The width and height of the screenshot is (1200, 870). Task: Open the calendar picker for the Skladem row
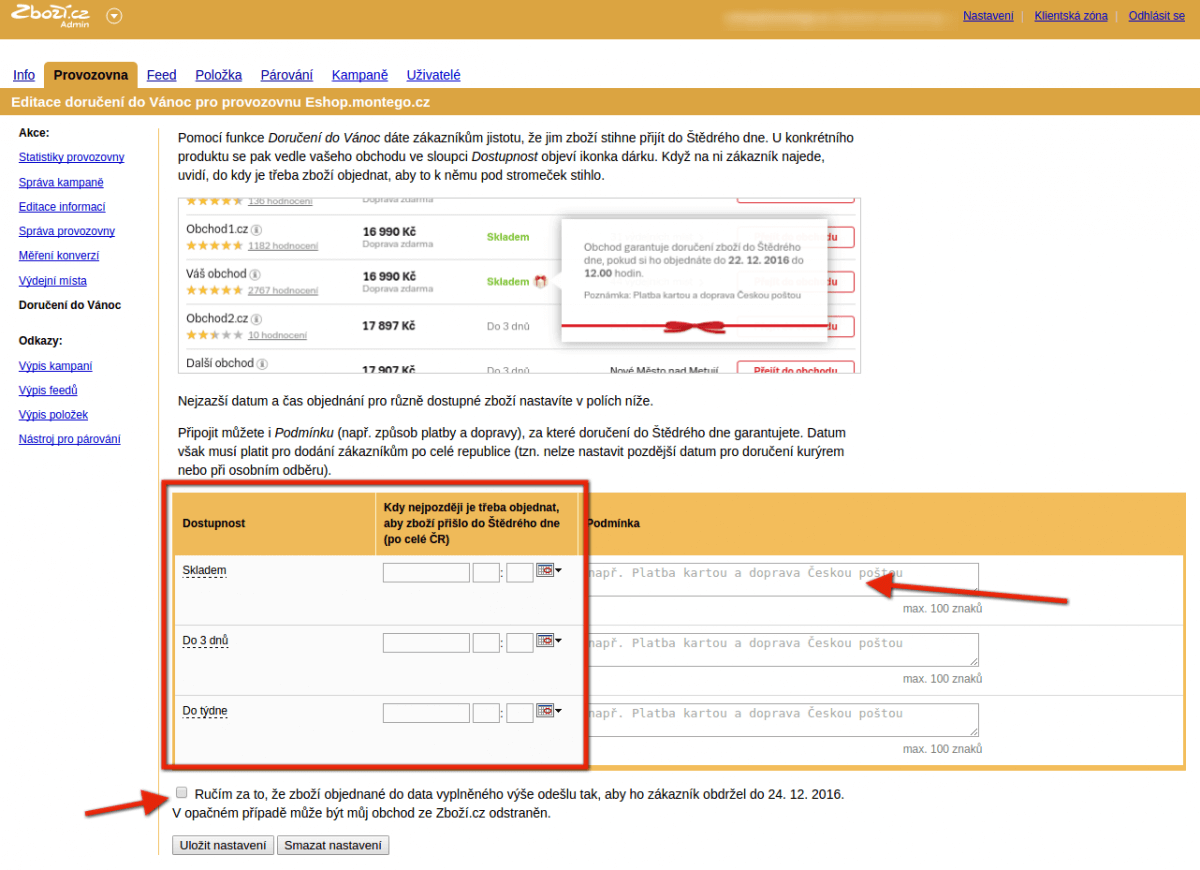click(x=546, y=571)
